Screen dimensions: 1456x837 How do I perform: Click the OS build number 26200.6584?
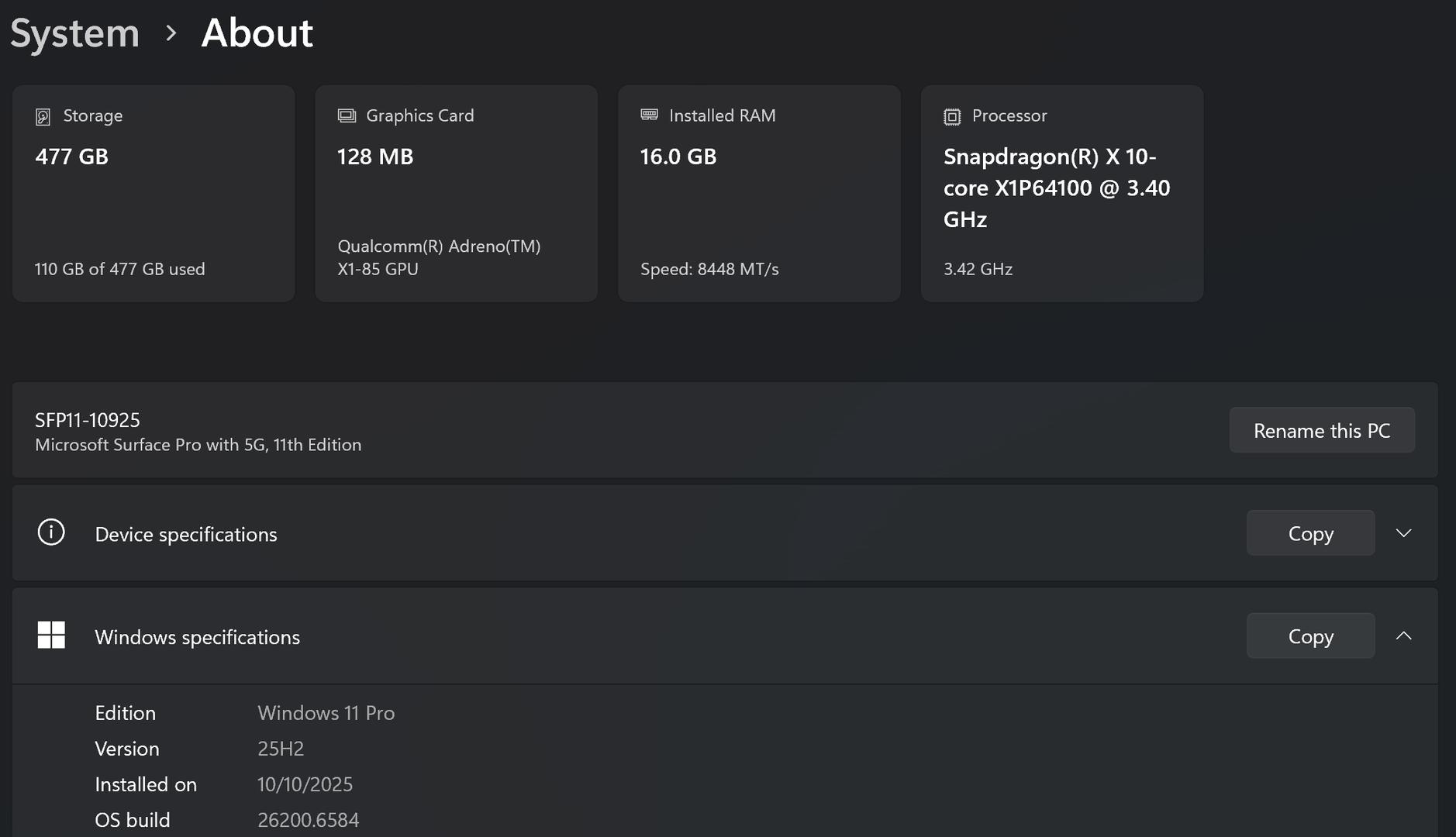click(309, 820)
